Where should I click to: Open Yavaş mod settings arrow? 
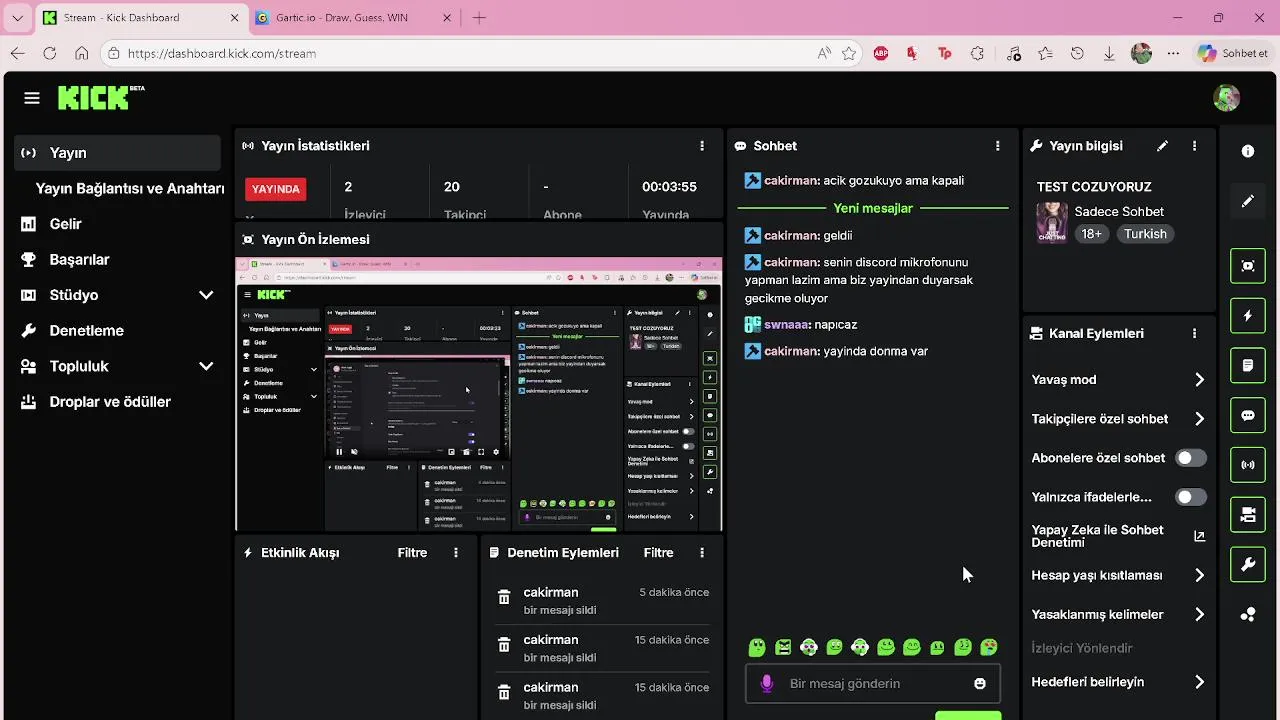pos(1199,380)
